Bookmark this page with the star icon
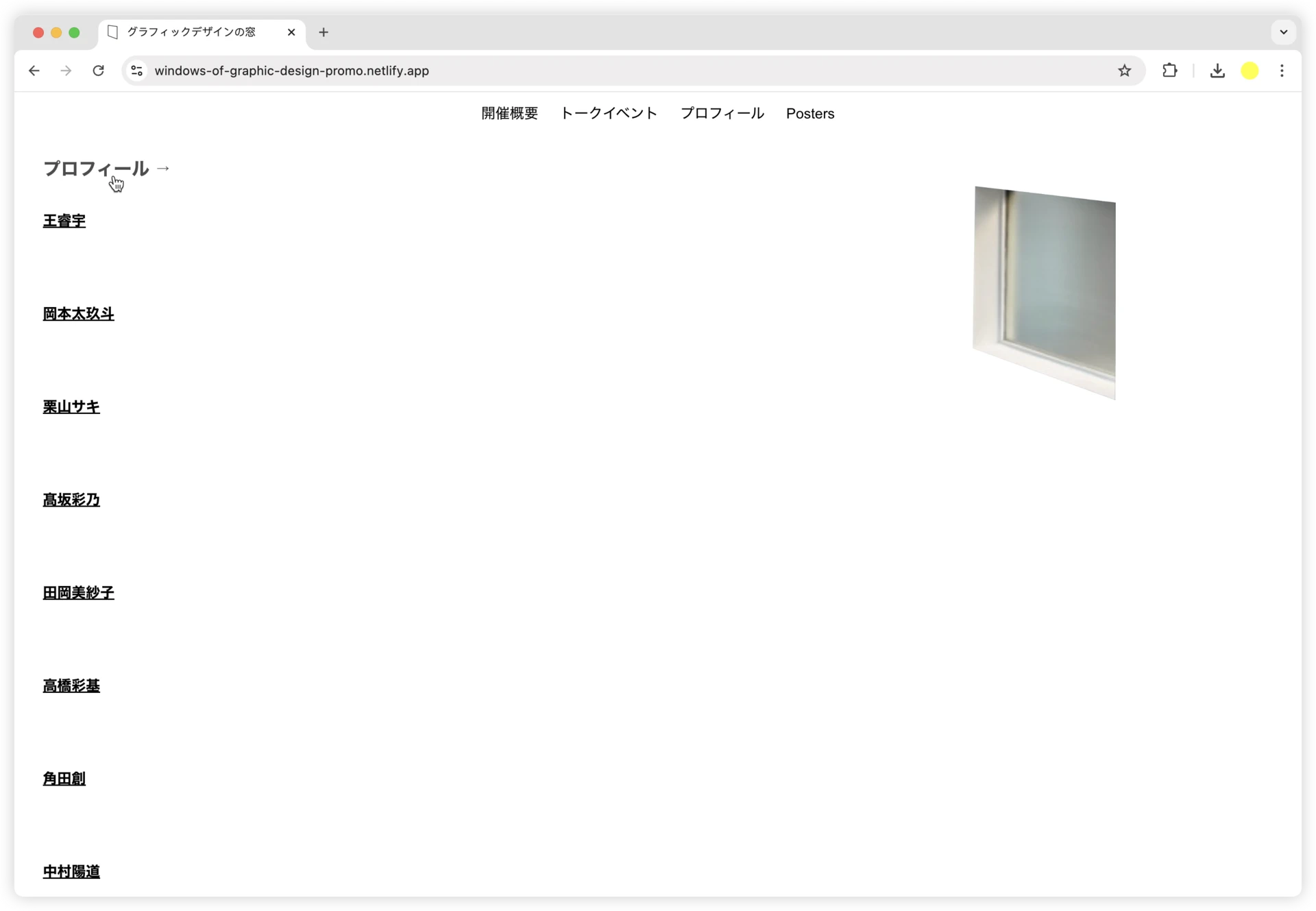The width and height of the screenshot is (1316, 911). pyautogui.click(x=1124, y=71)
